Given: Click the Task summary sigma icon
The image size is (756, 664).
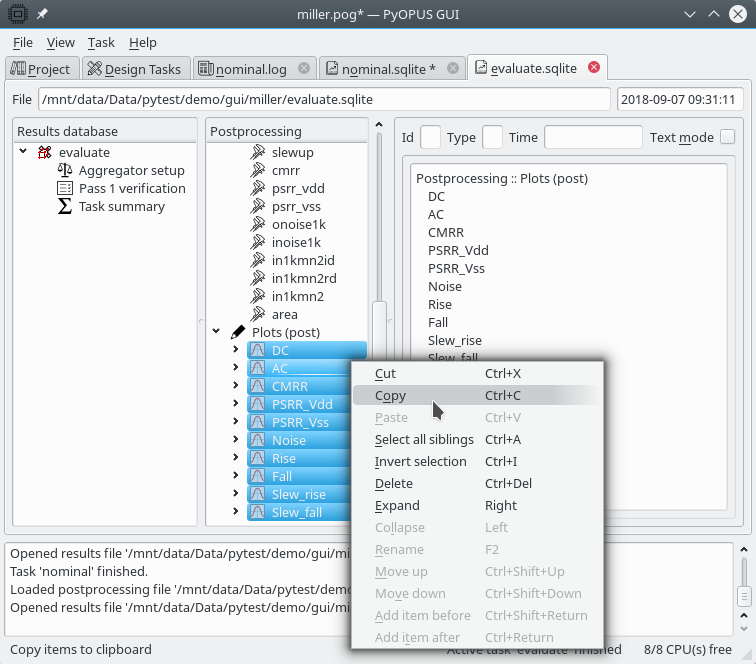Looking at the screenshot, I should [x=65, y=207].
